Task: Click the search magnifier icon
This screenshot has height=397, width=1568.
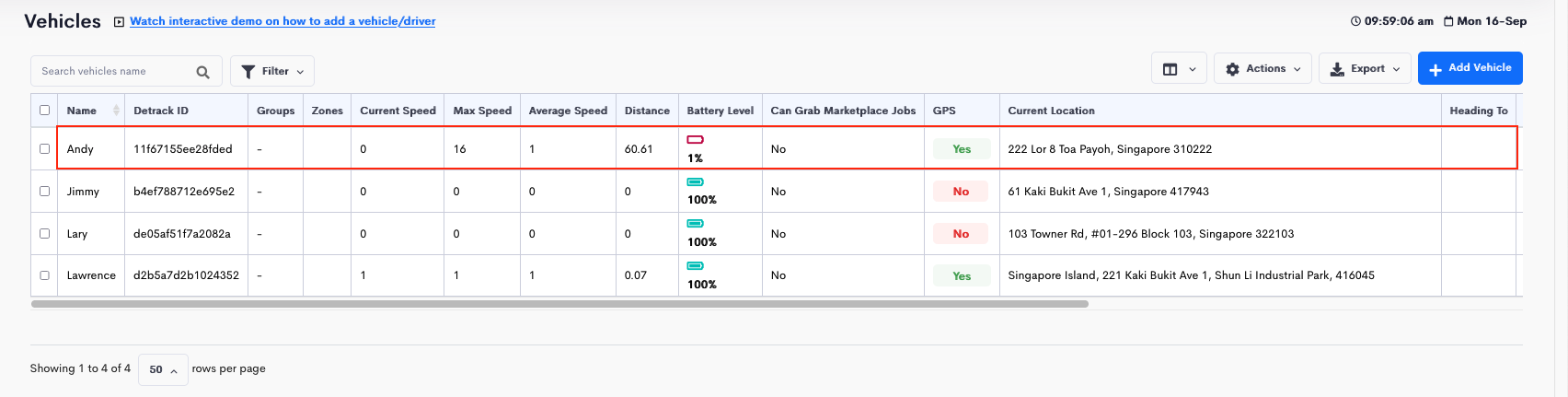Action: tap(202, 72)
